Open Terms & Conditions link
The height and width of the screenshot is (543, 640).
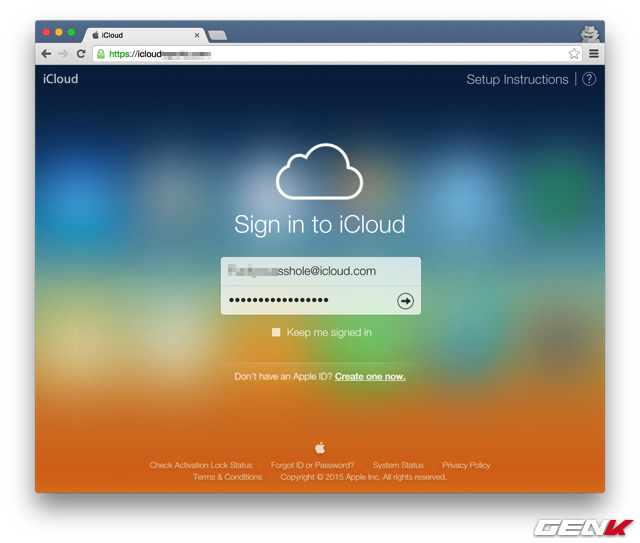[227, 477]
